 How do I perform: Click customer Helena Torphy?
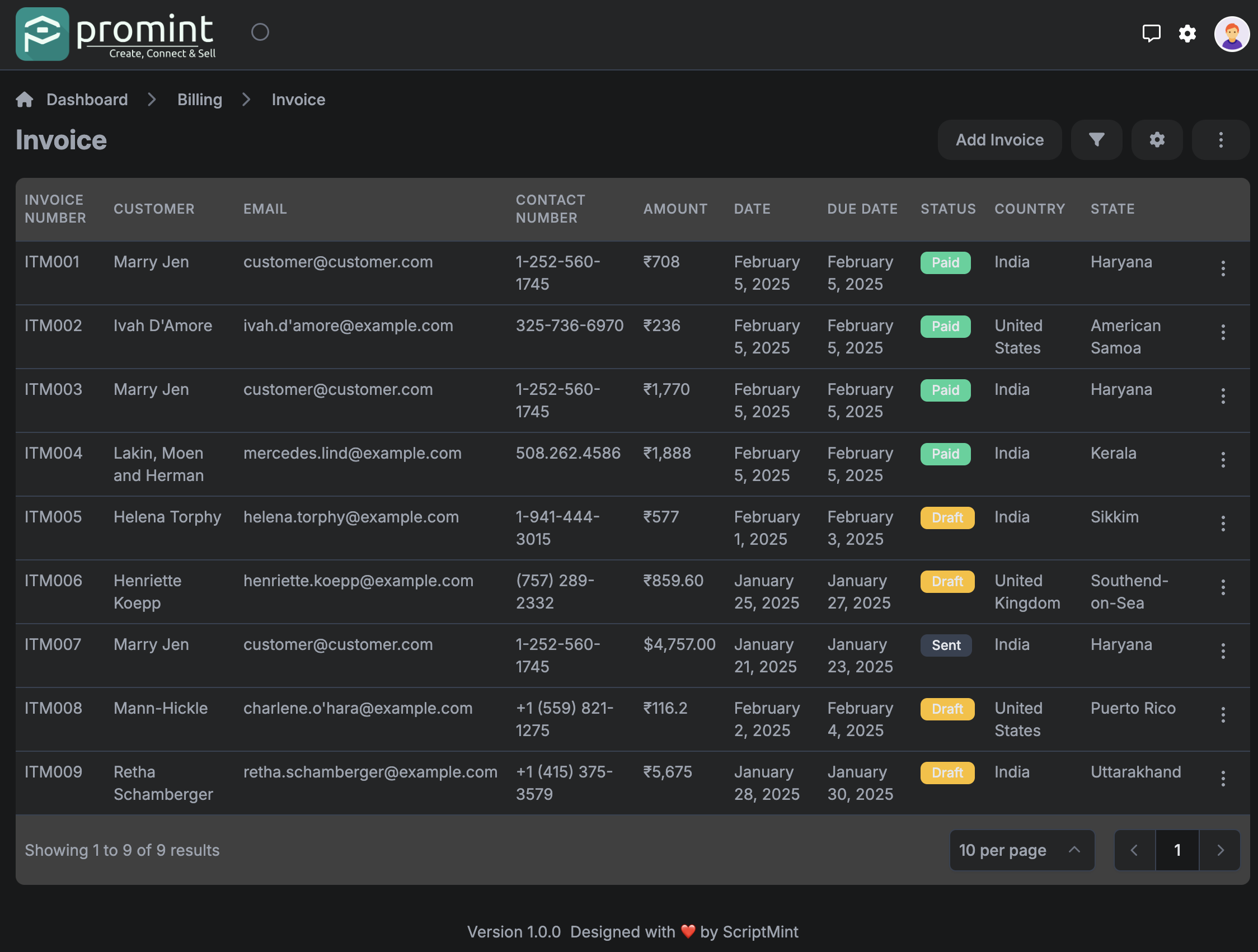[167, 517]
